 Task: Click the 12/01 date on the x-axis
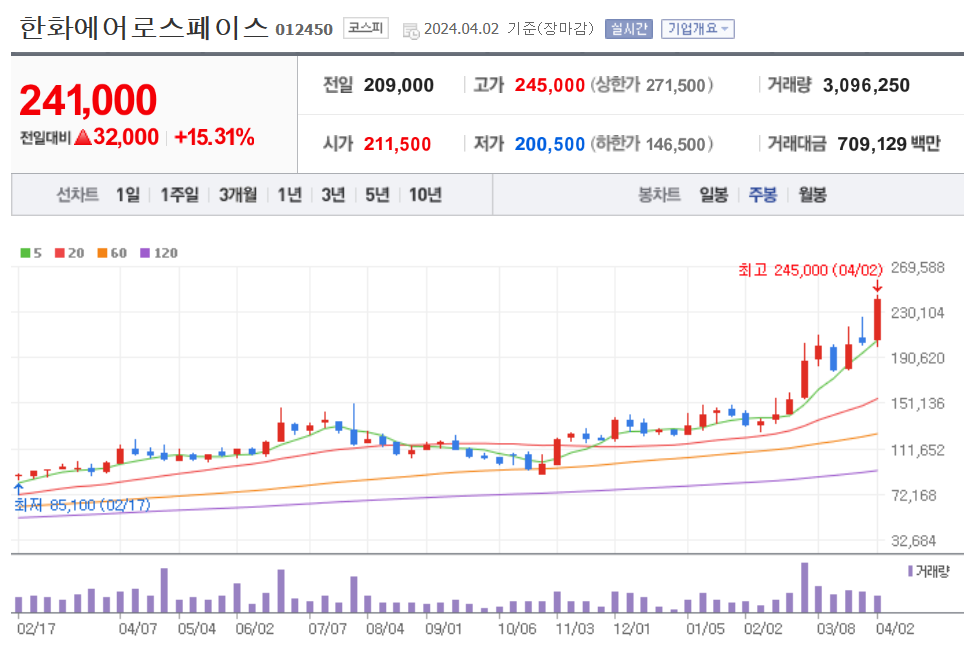tap(631, 629)
